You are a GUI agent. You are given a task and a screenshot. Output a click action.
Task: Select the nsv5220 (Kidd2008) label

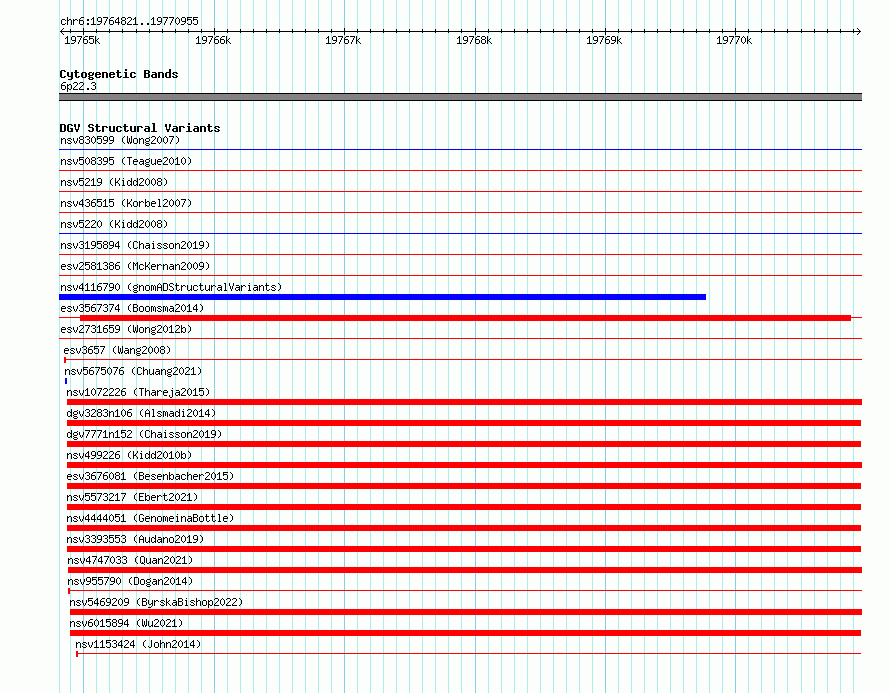click(x=114, y=224)
